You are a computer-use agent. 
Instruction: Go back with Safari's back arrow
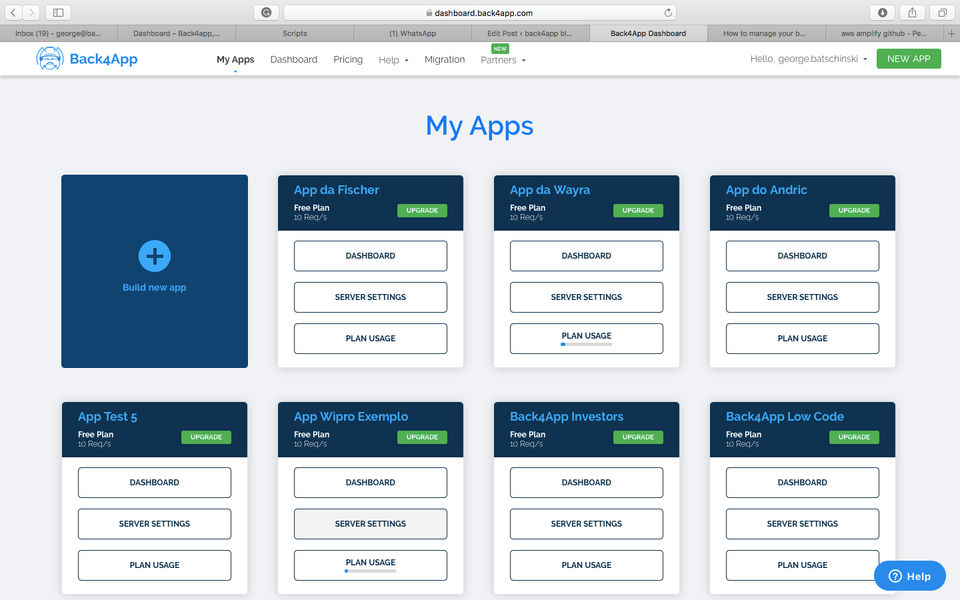(13, 12)
